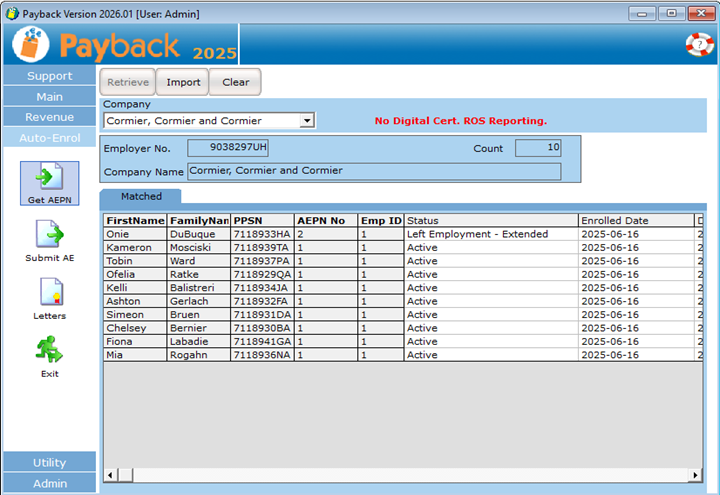The image size is (720, 495).
Task: Click the Exit running man icon
Action: 49,351
